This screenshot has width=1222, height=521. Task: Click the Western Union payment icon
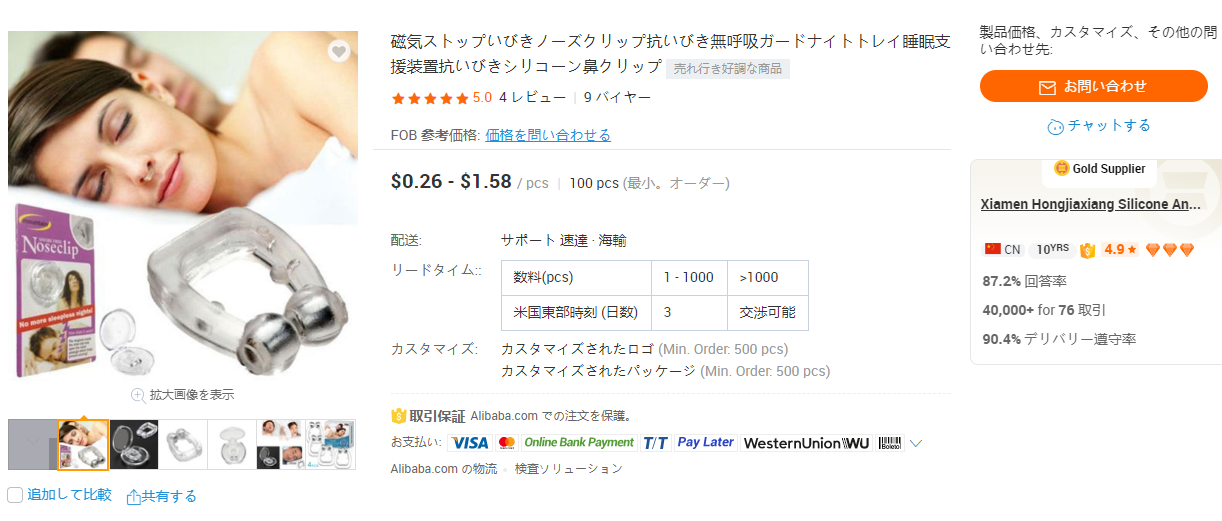[806, 443]
